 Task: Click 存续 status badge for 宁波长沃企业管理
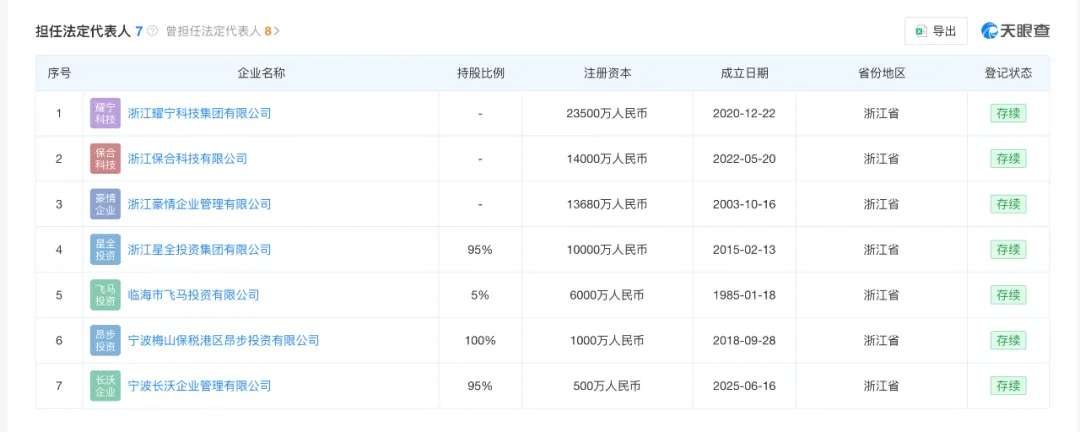pyautogui.click(x=1008, y=386)
